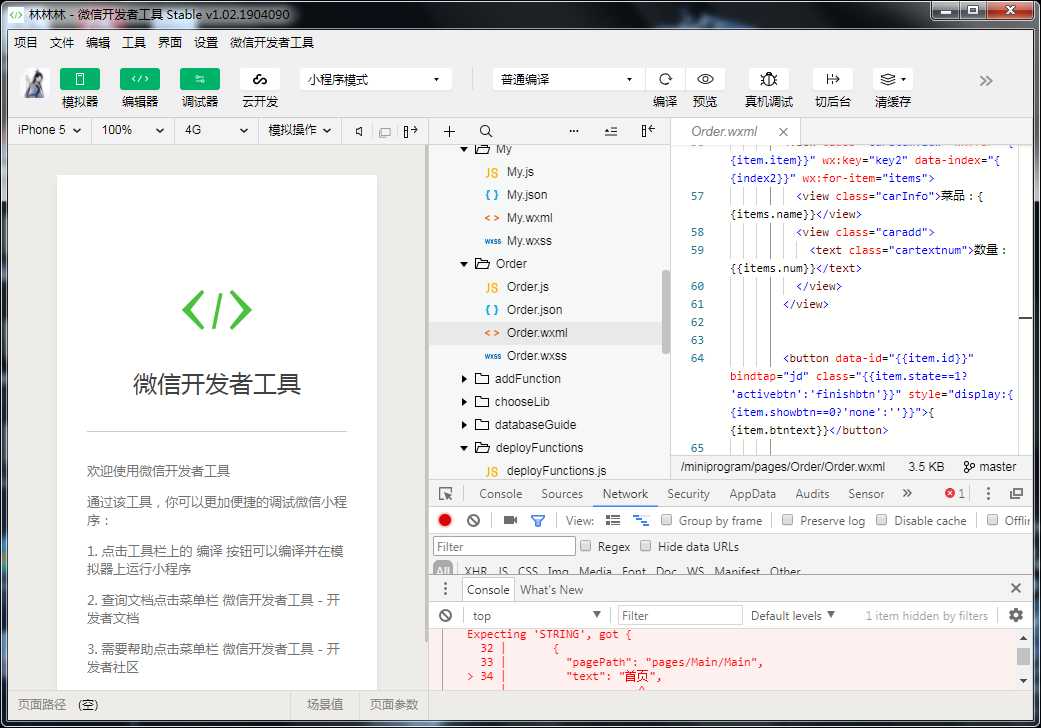Open deployFunctions.js file

(x=556, y=471)
